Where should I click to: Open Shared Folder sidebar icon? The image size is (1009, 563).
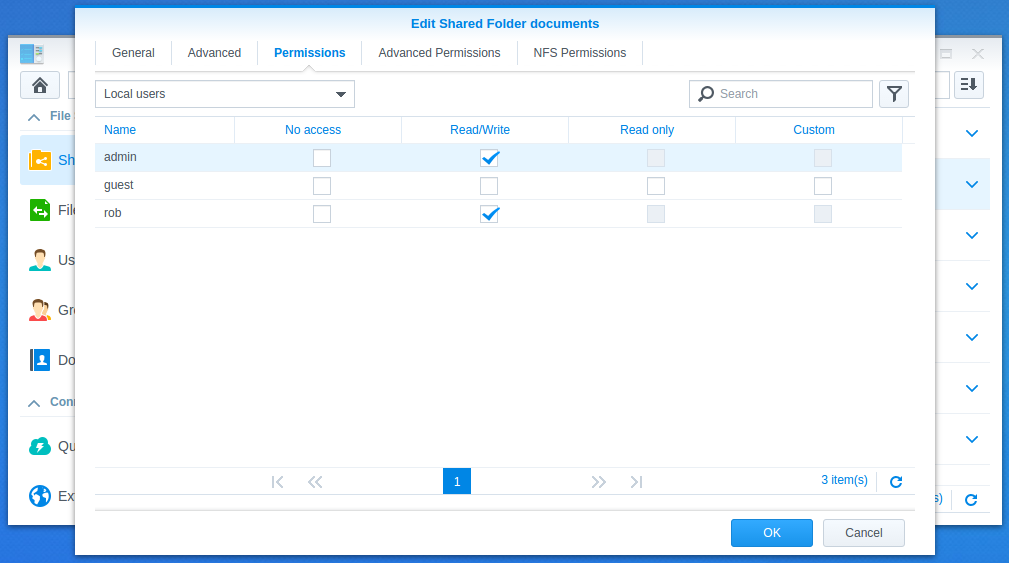click(x=40, y=160)
